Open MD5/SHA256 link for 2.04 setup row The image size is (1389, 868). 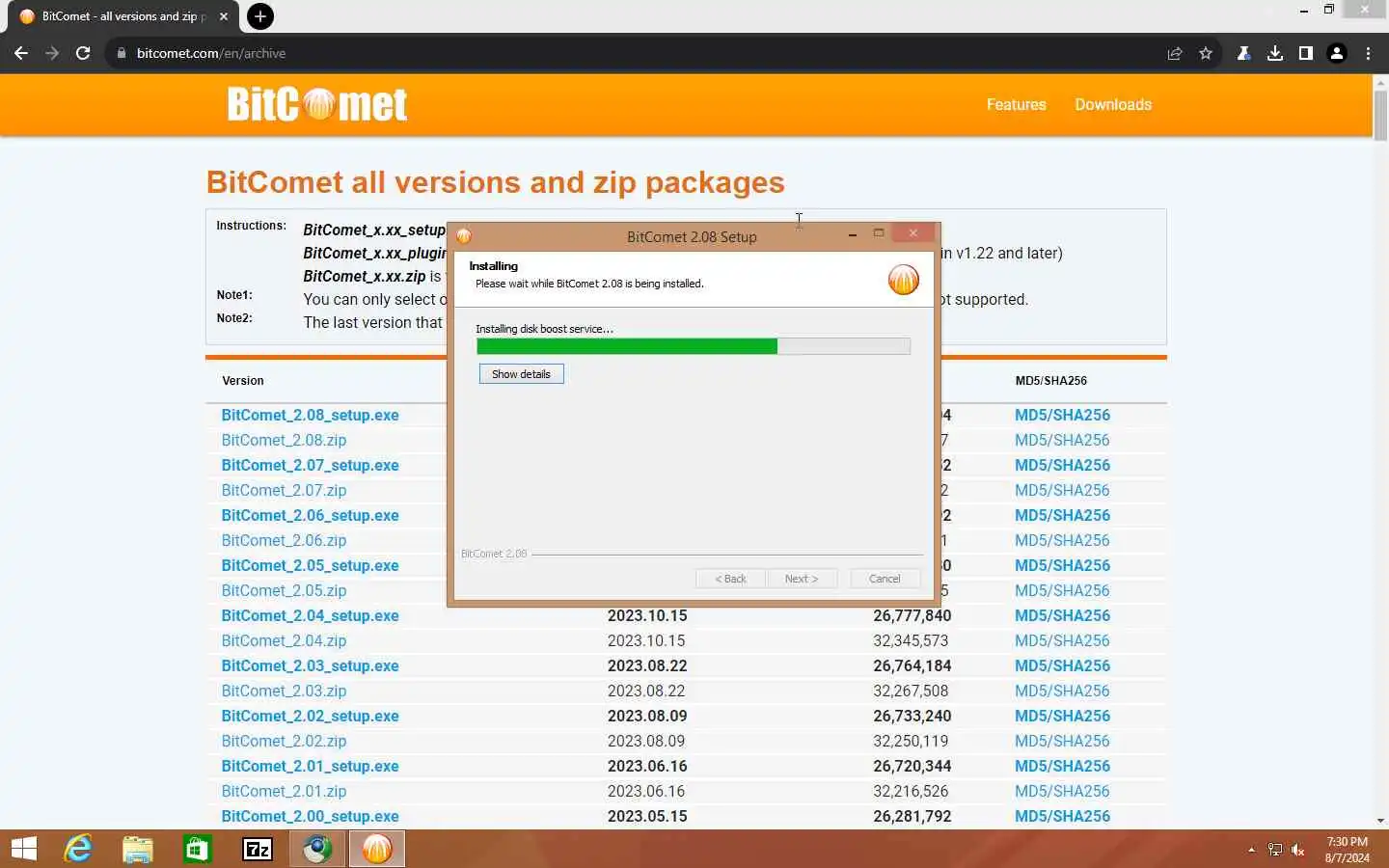click(x=1062, y=615)
